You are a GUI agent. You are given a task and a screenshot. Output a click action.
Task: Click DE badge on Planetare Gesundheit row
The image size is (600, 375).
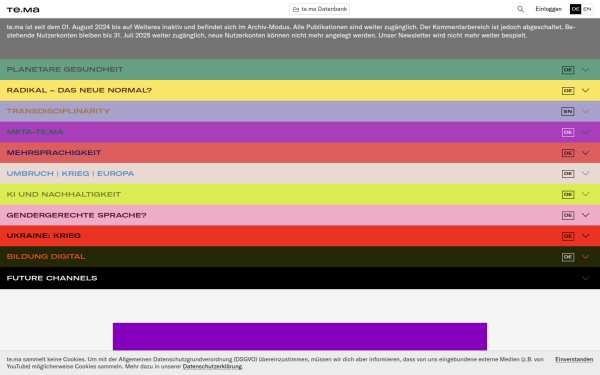coord(568,70)
